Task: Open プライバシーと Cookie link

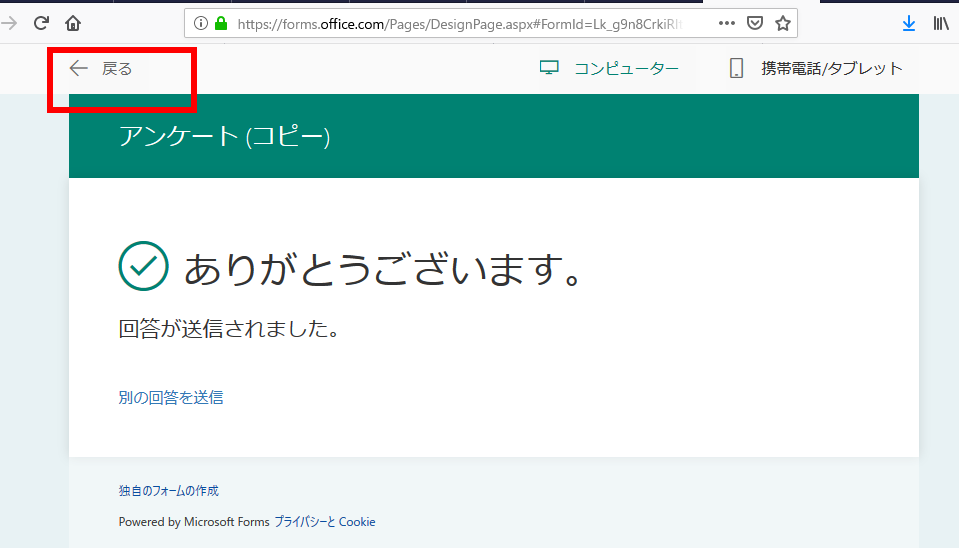Action: click(325, 522)
